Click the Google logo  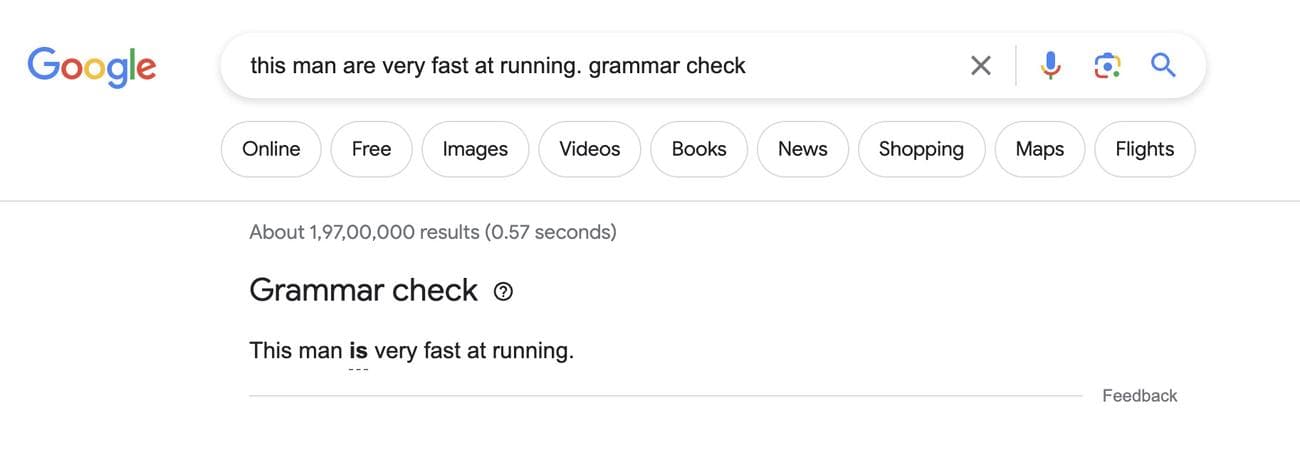91,66
